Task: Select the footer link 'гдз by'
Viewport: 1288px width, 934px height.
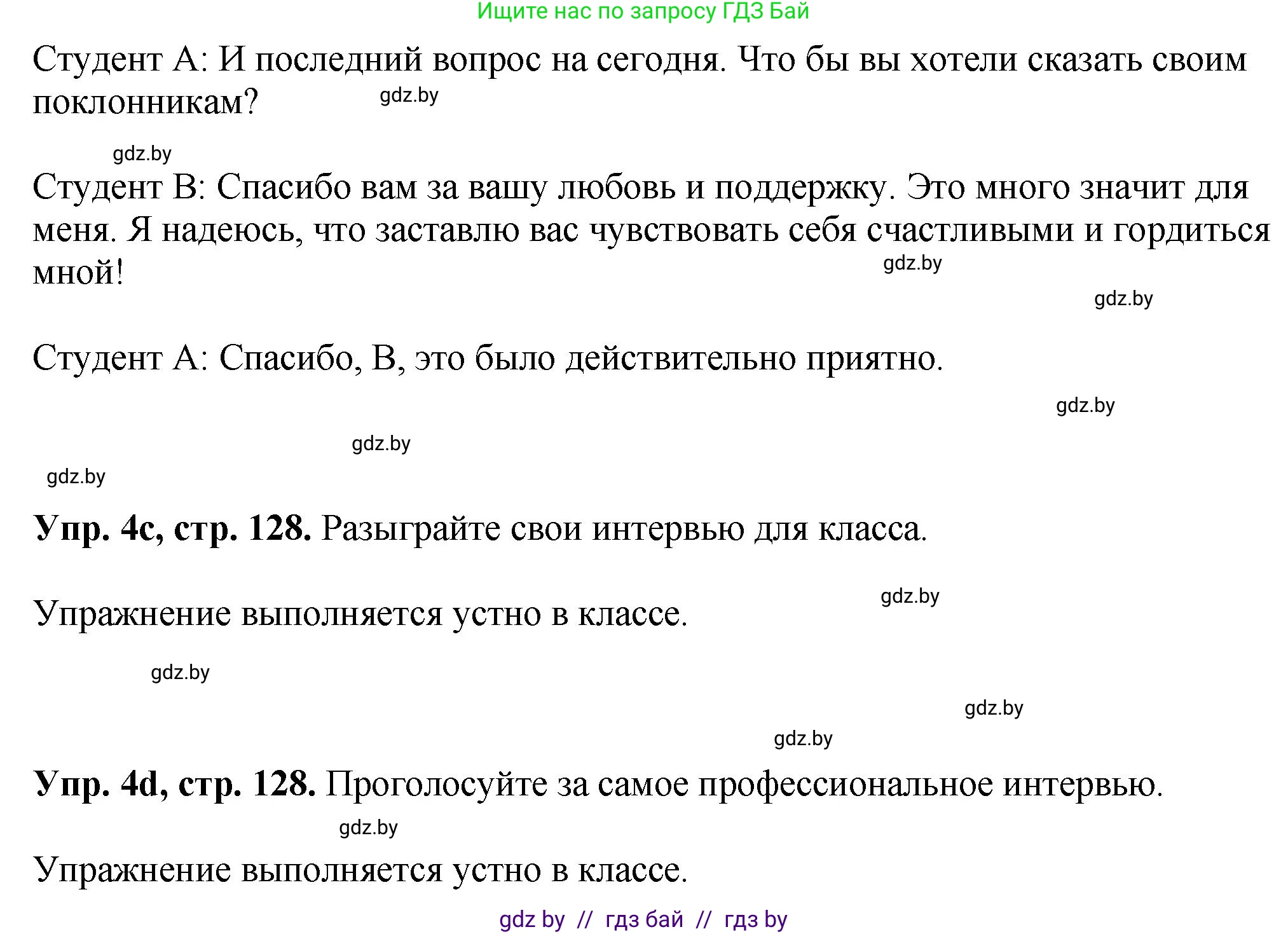Action: pos(754,918)
